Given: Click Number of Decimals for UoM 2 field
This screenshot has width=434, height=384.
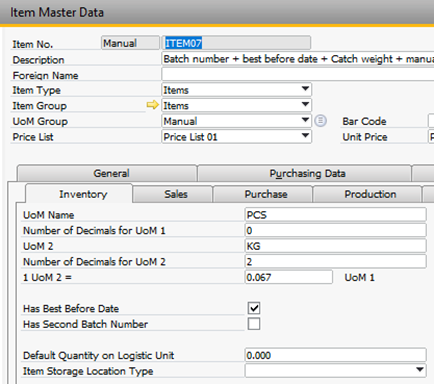Looking at the screenshot, I should [335, 262].
